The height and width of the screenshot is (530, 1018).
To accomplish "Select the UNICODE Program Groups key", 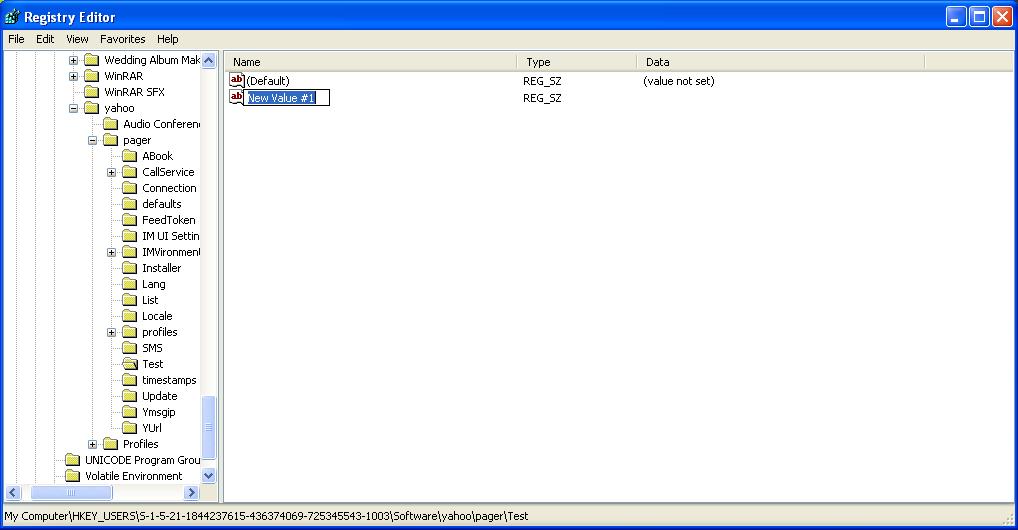I will (x=143, y=461).
